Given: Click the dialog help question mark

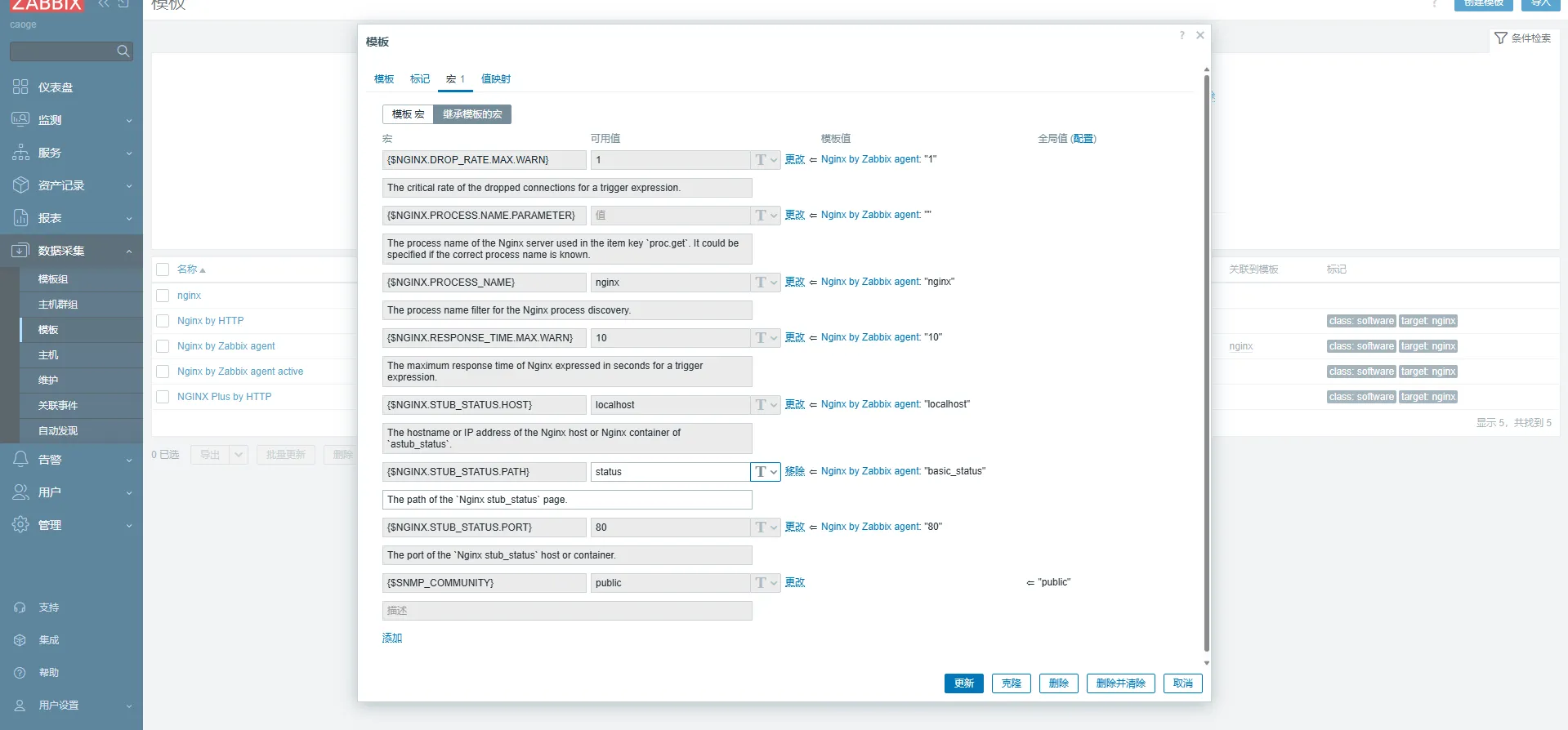Looking at the screenshot, I should [1182, 35].
